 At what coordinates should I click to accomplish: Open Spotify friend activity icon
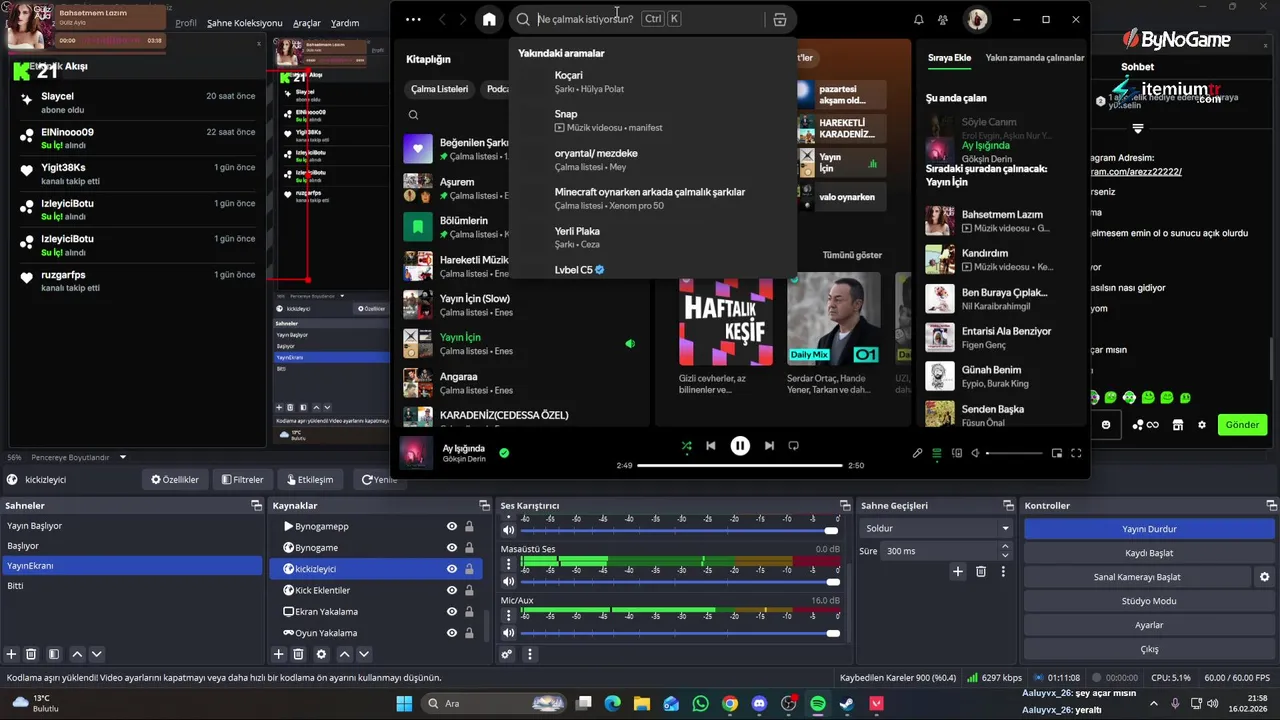943,19
